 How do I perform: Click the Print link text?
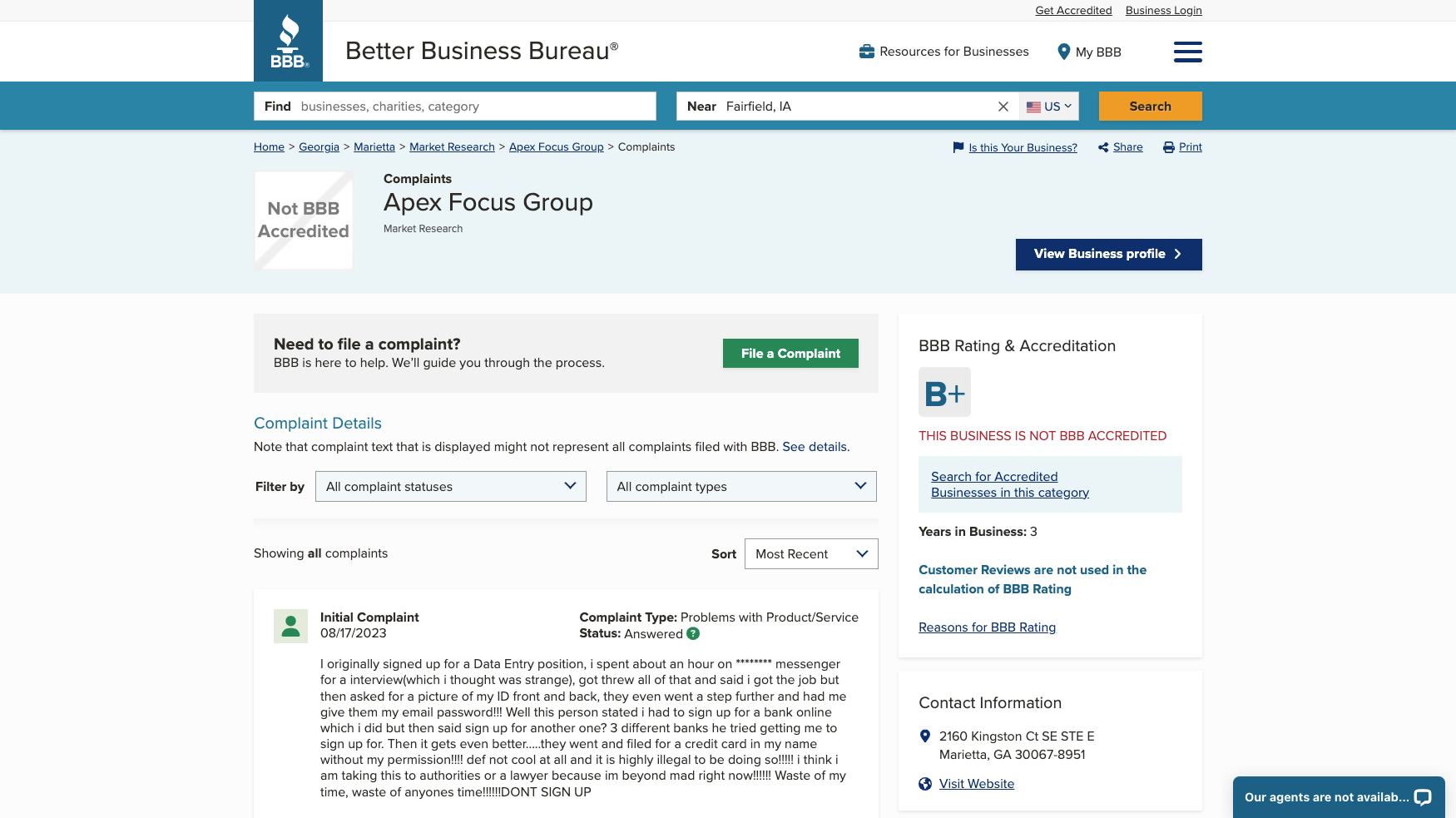click(x=1191, y=147)
